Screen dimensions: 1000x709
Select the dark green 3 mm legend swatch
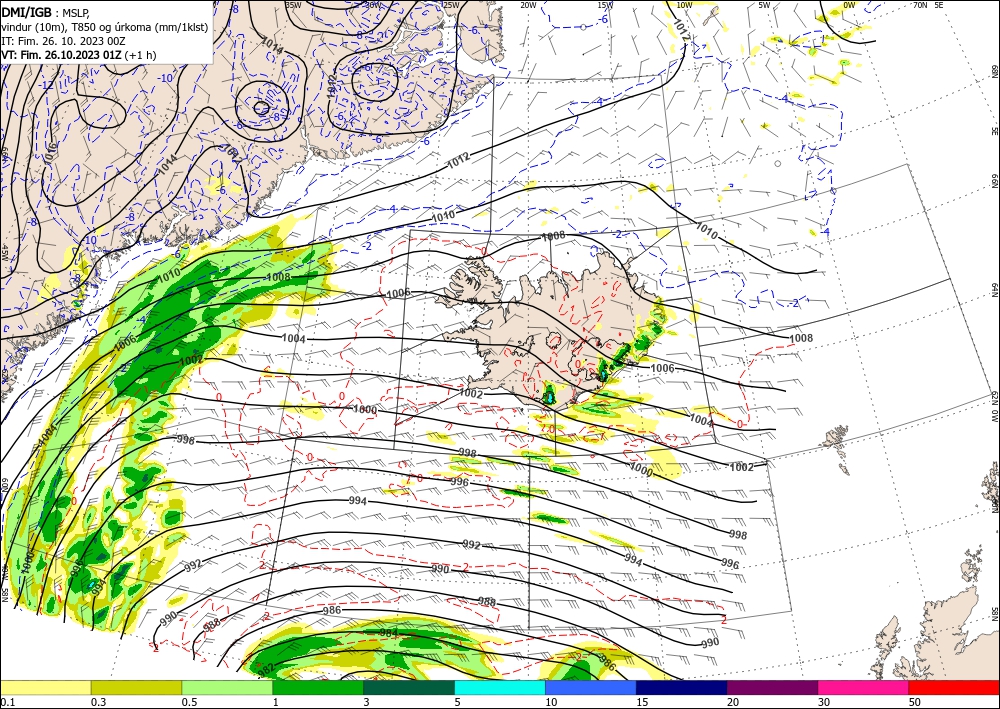[x=409, y=687]
